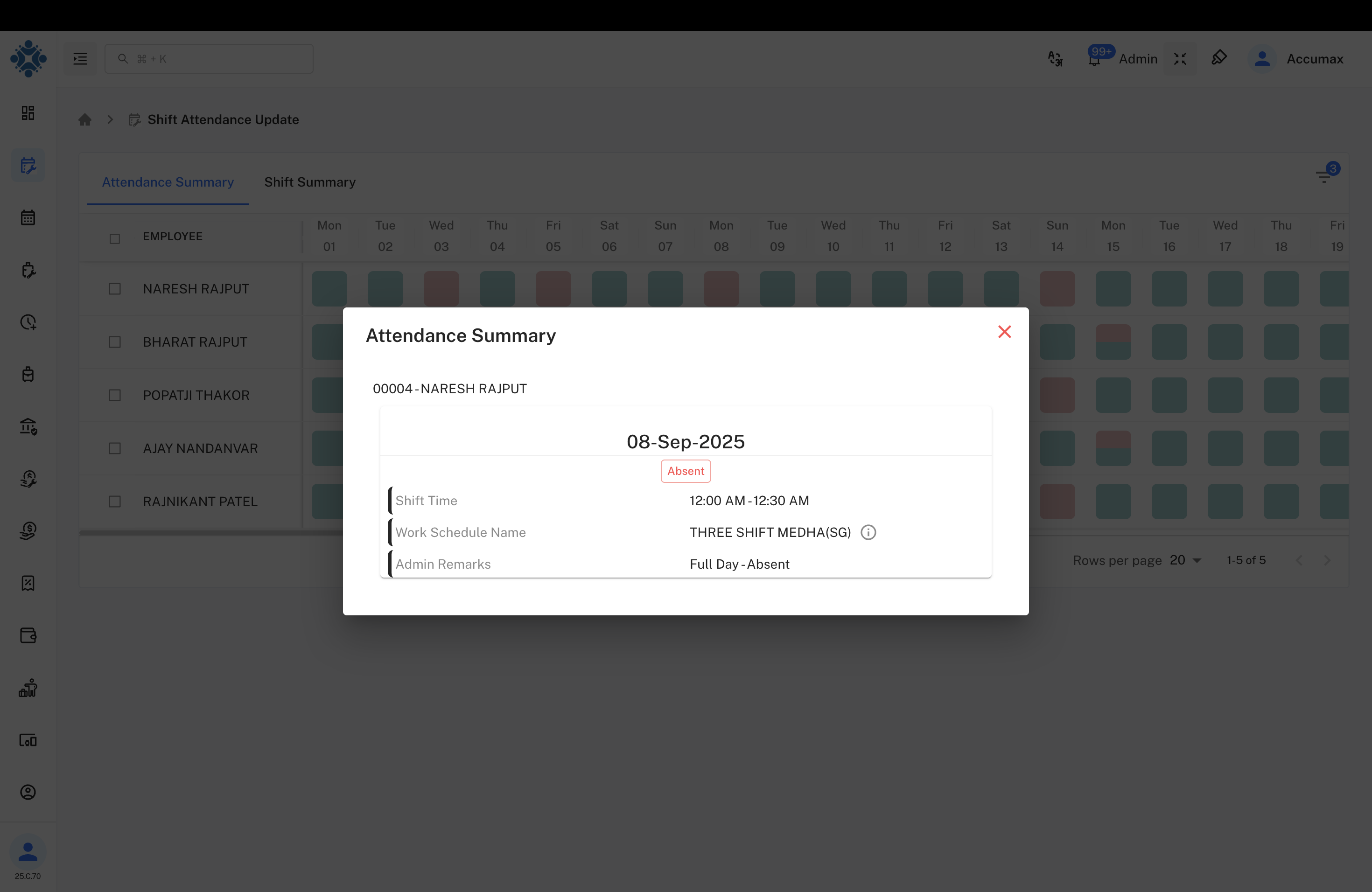
Task: Select the calendar icon in the sidebar
Action: pos(28,217)
